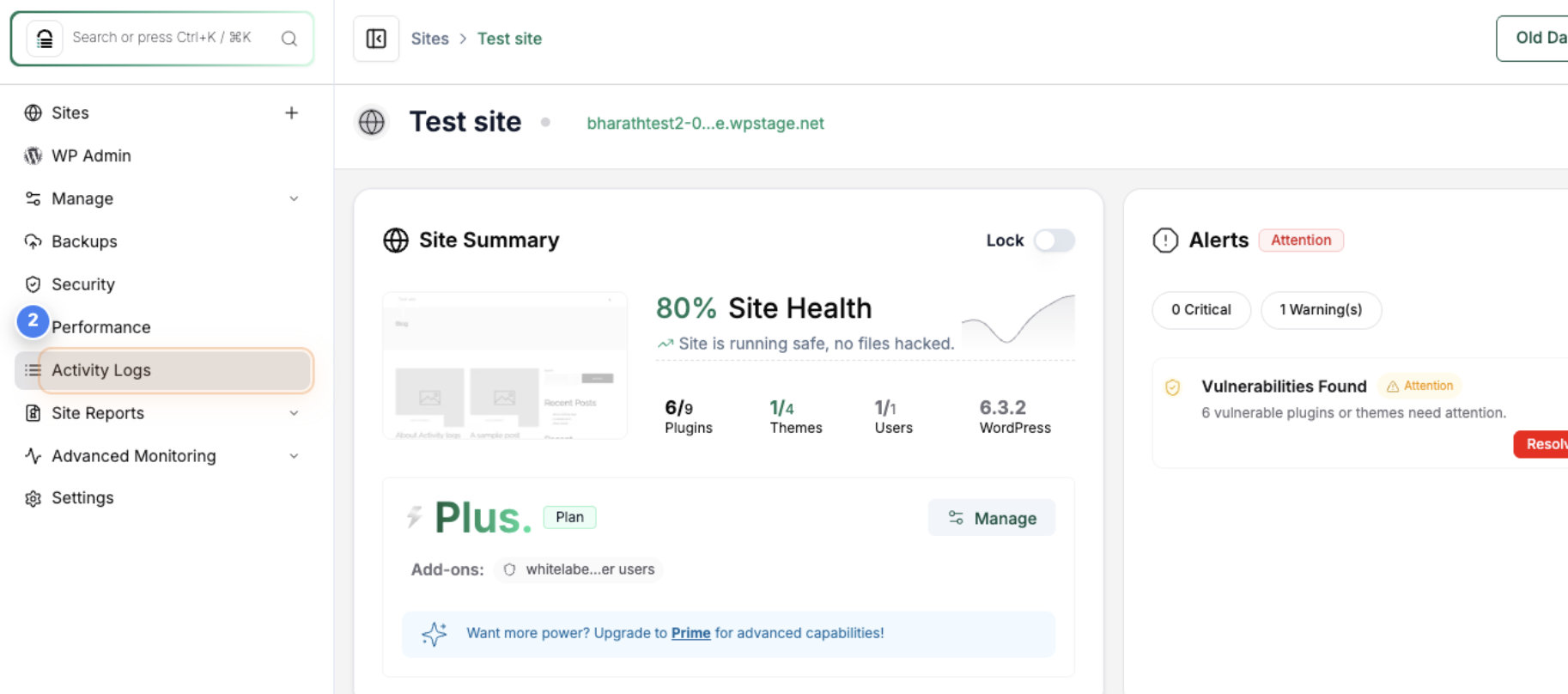Screen dimensions: 1568x694
Task: Open Sites in the sidebar
Action: pyautogui.click(x=70, y=113)
